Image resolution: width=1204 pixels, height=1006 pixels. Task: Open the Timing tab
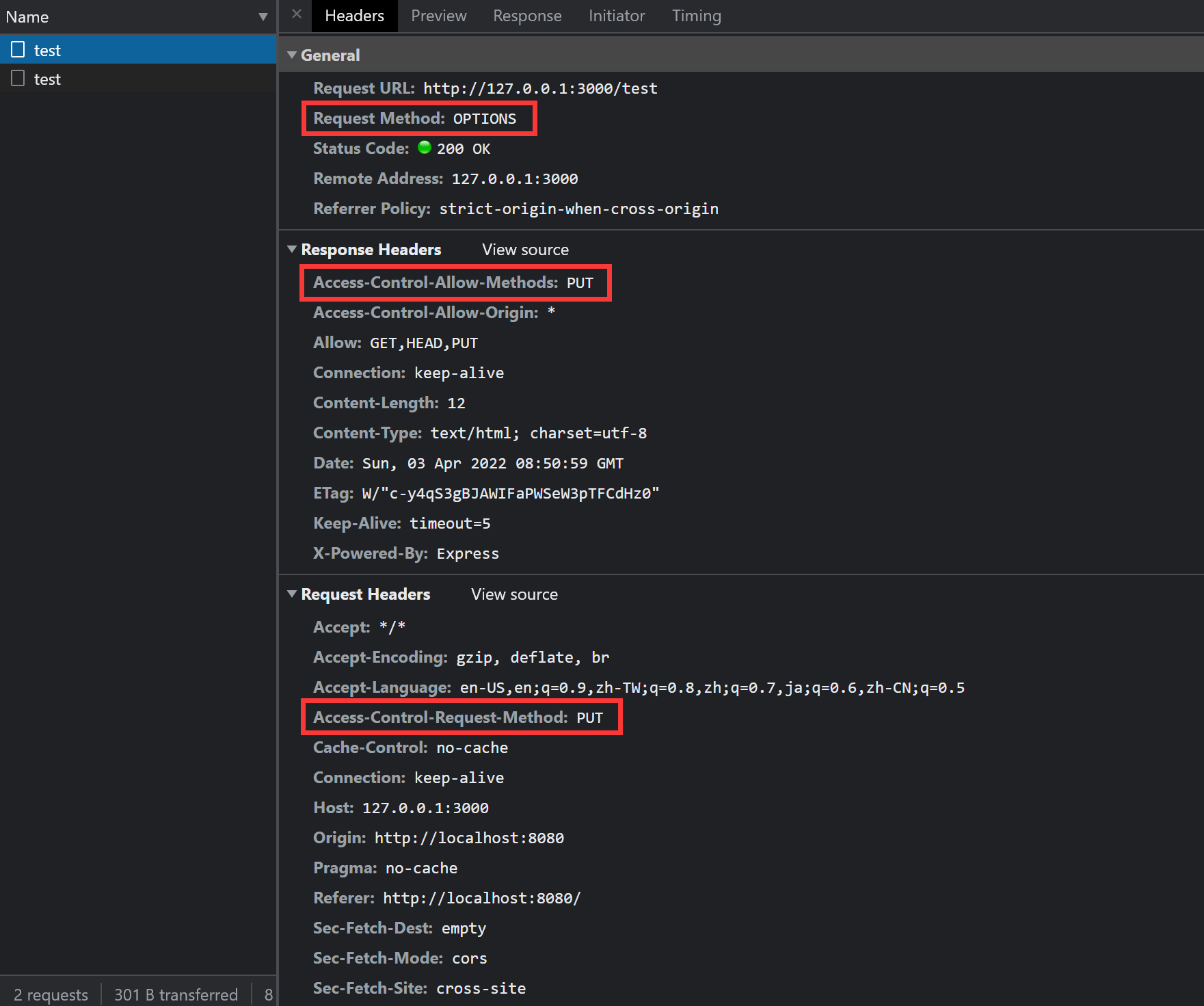point(696,16)
